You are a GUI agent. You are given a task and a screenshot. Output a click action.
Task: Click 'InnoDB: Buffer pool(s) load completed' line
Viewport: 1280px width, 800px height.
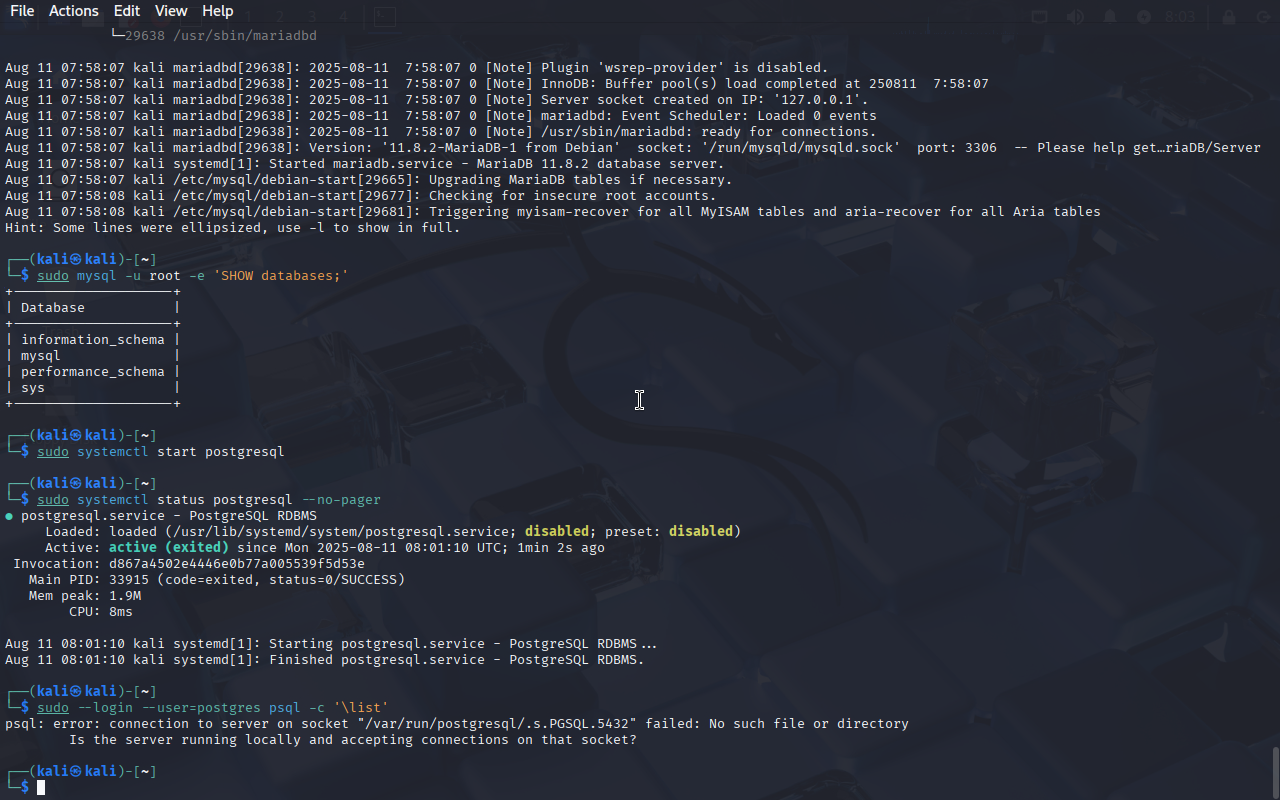click(497, 84)
